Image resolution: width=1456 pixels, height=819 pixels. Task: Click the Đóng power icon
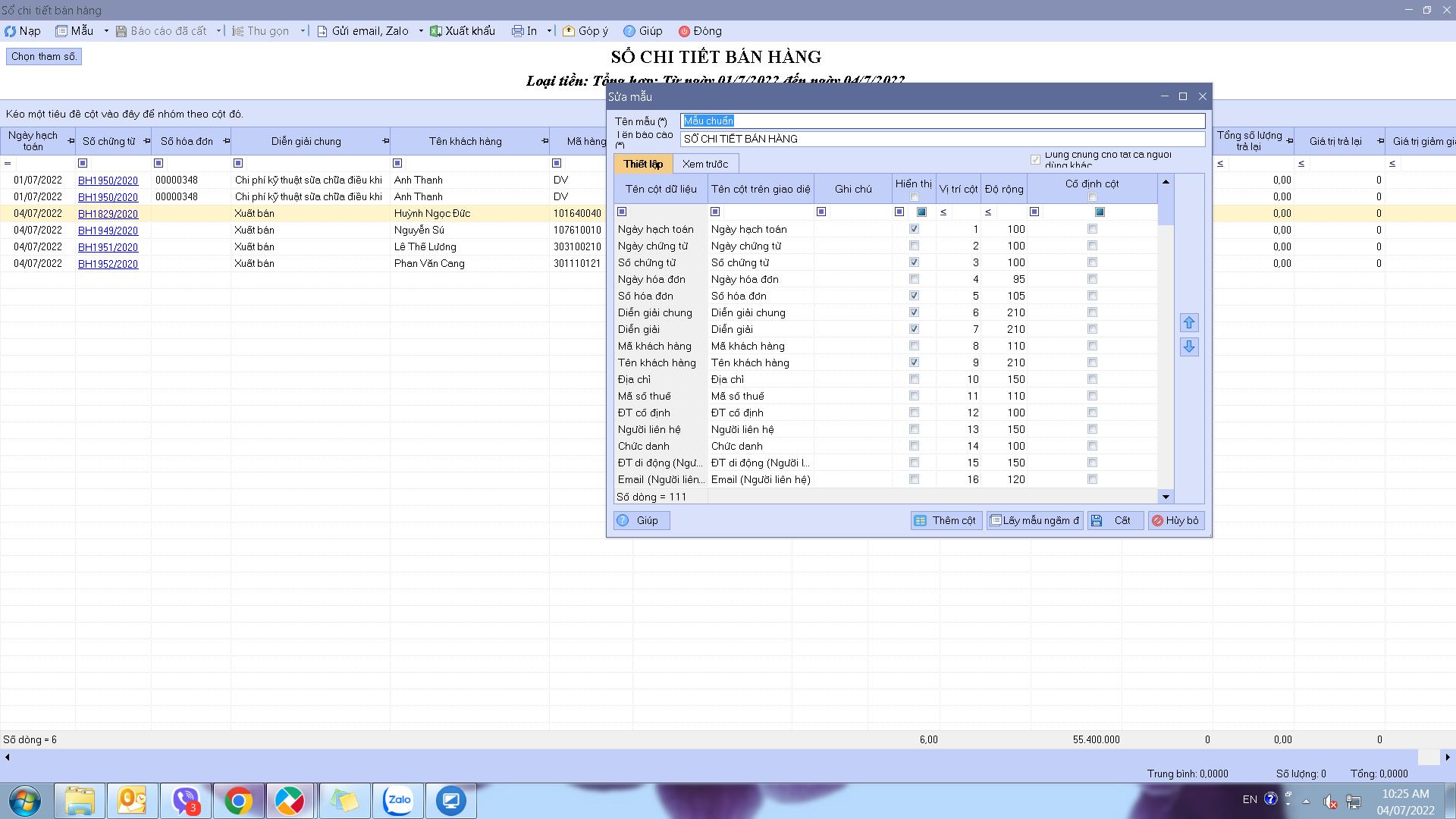(x=684, y=31)
